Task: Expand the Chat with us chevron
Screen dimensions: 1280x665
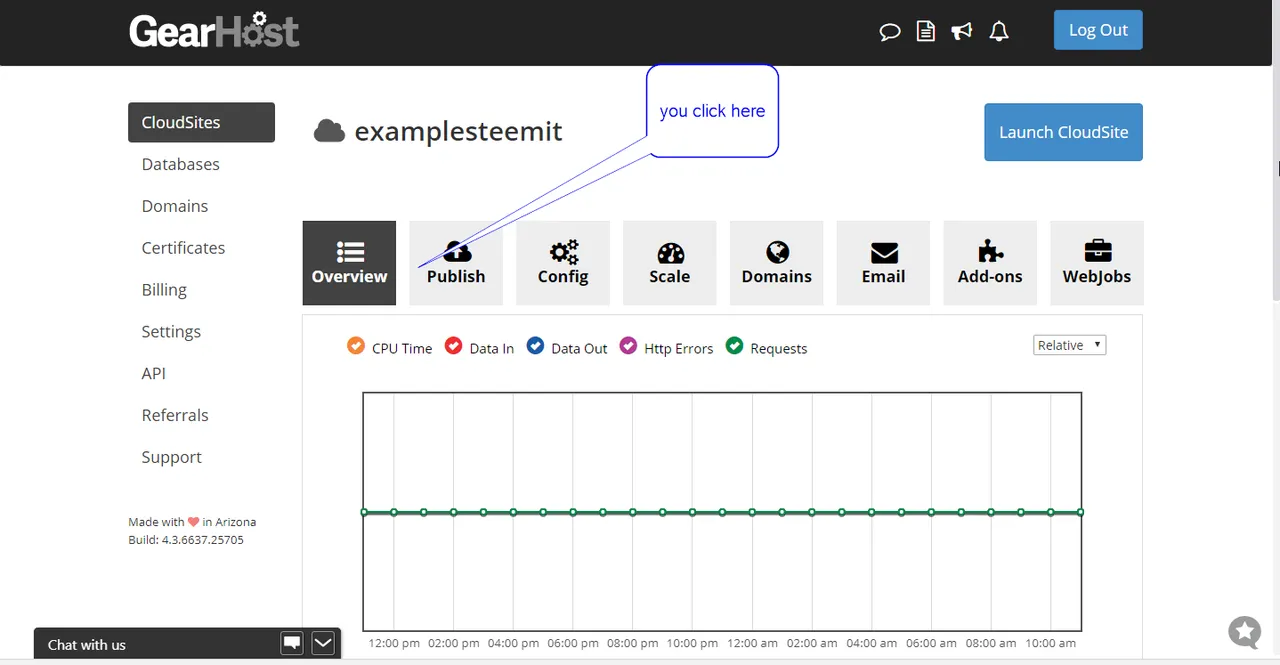Action: pyautogui.click(x=323, y=643)
